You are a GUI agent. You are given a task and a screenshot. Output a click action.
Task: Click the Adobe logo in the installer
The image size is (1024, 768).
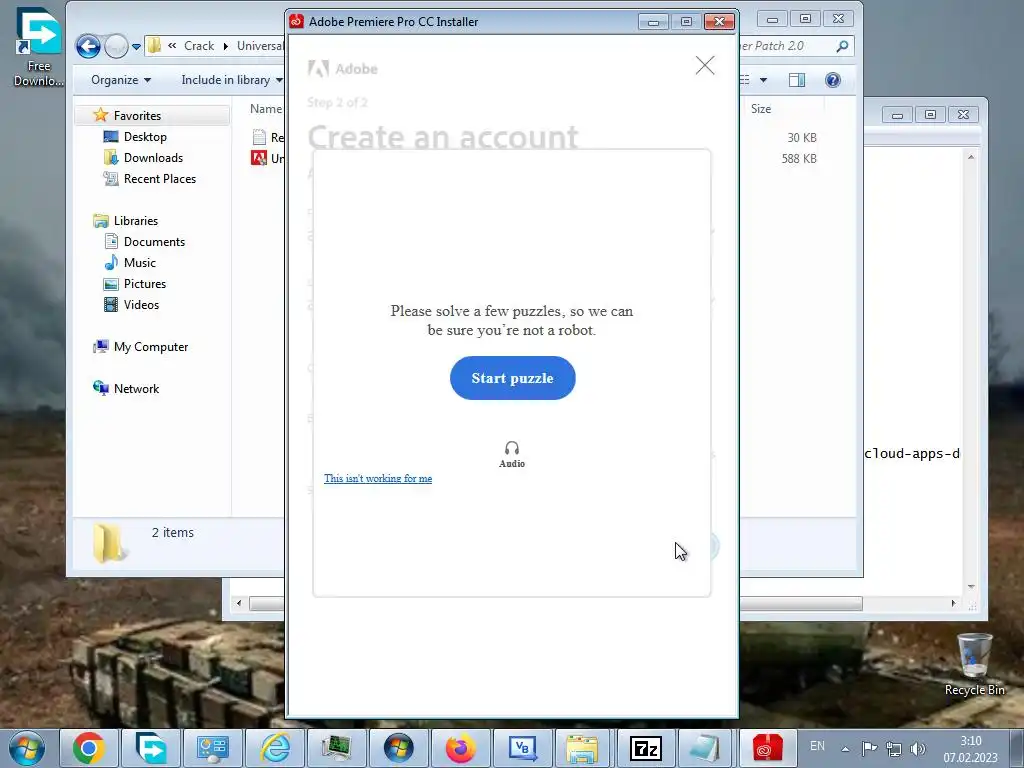click(x=343, y=69)
